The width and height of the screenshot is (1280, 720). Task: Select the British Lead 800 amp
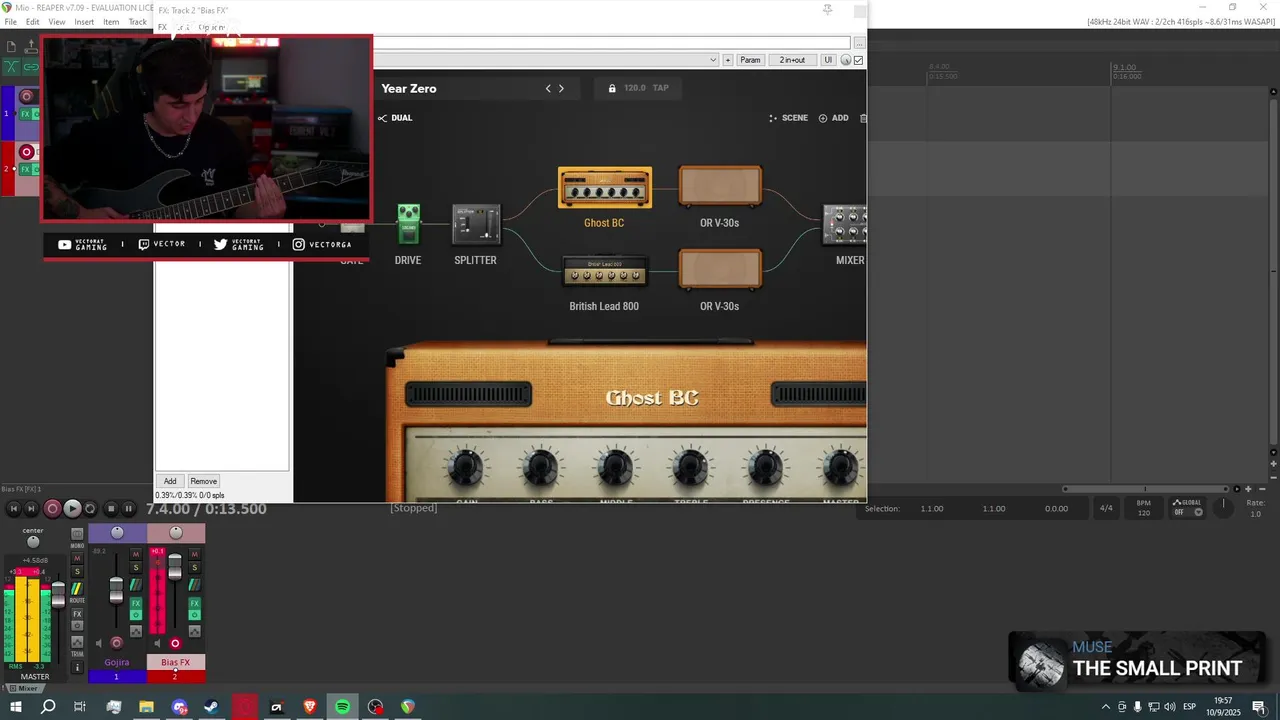[x=605, y=271]
